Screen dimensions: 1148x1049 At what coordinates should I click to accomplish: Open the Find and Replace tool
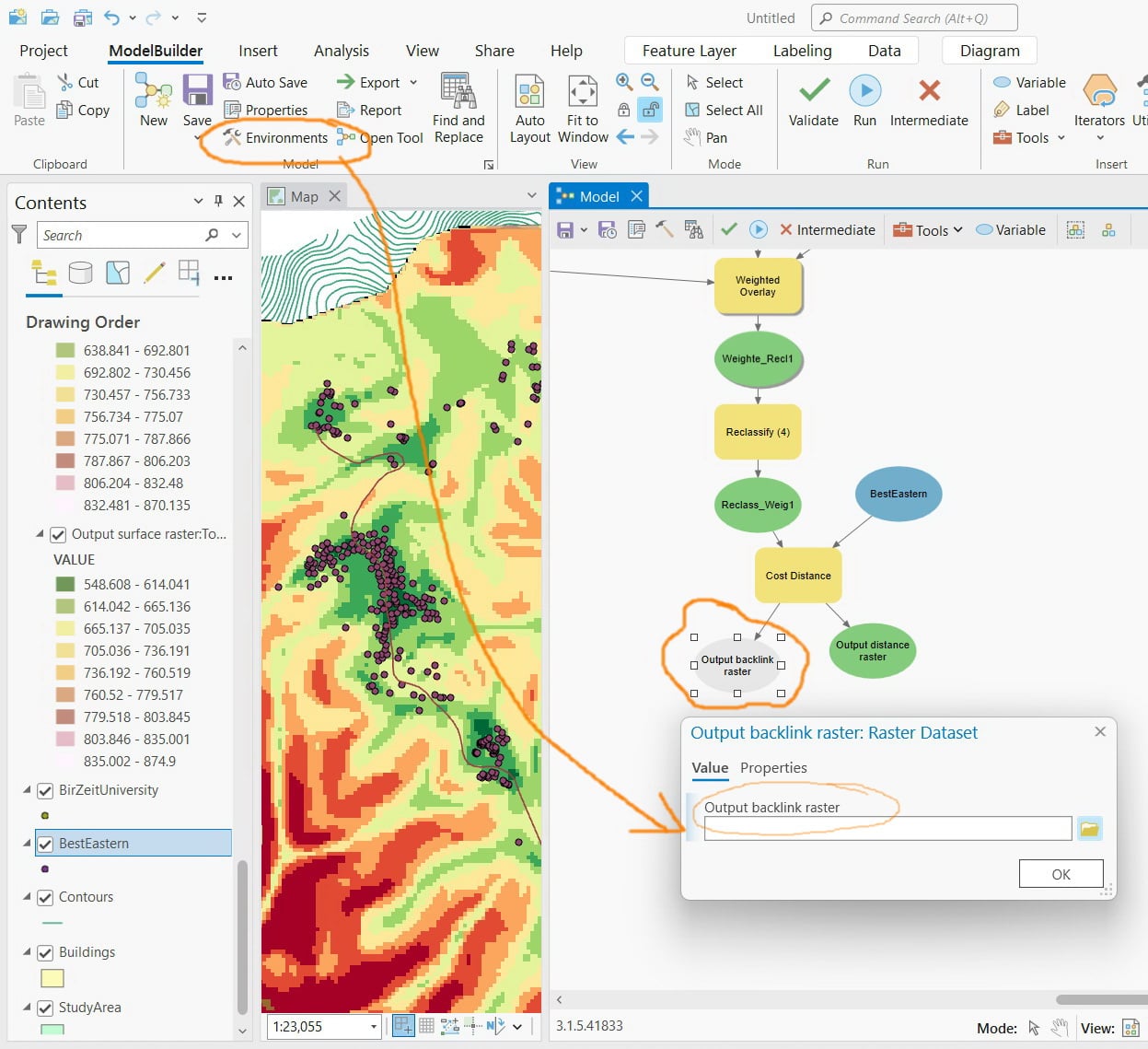(458, 109)
